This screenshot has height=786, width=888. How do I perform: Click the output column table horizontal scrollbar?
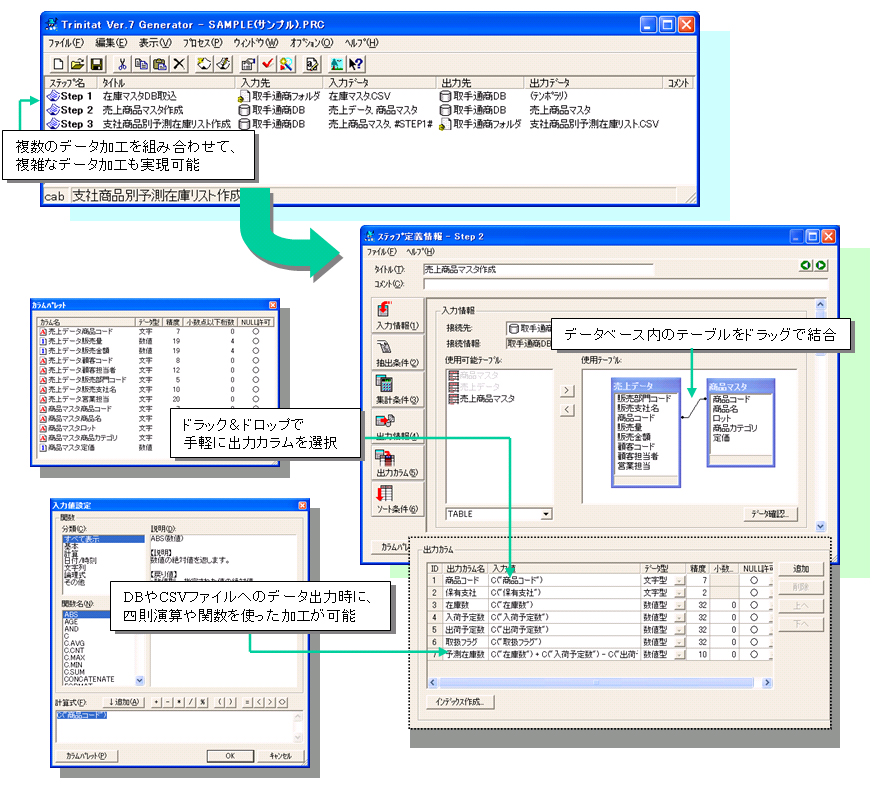[600, 683]
